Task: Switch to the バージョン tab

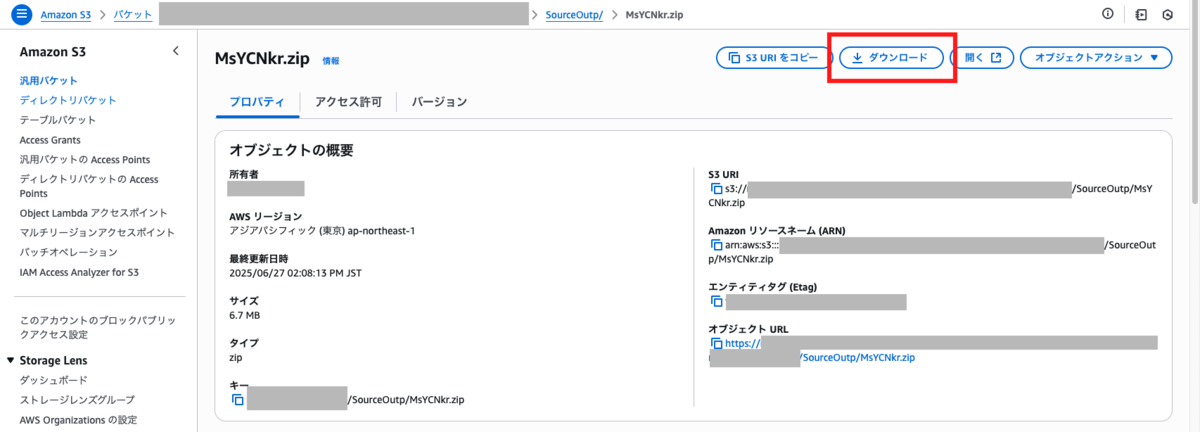Action: tap(439, 102)
